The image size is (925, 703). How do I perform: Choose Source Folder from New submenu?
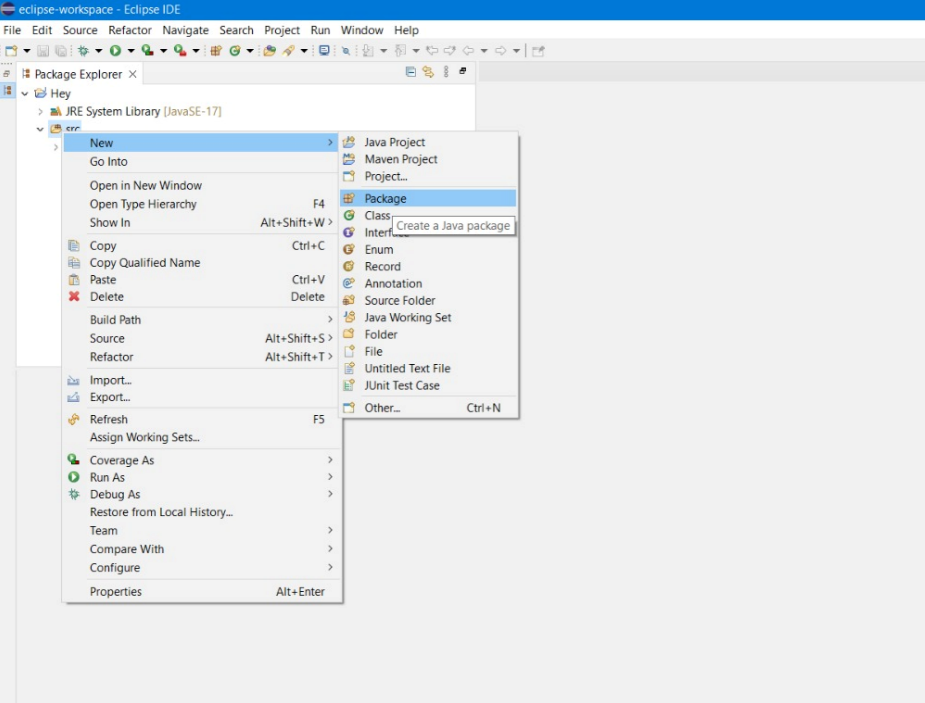[428, 301]
